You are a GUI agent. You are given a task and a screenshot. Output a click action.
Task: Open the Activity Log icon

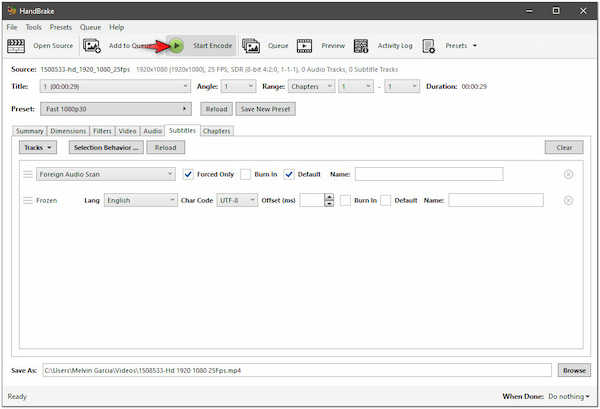pyautogui.click(x=359, y=45)
